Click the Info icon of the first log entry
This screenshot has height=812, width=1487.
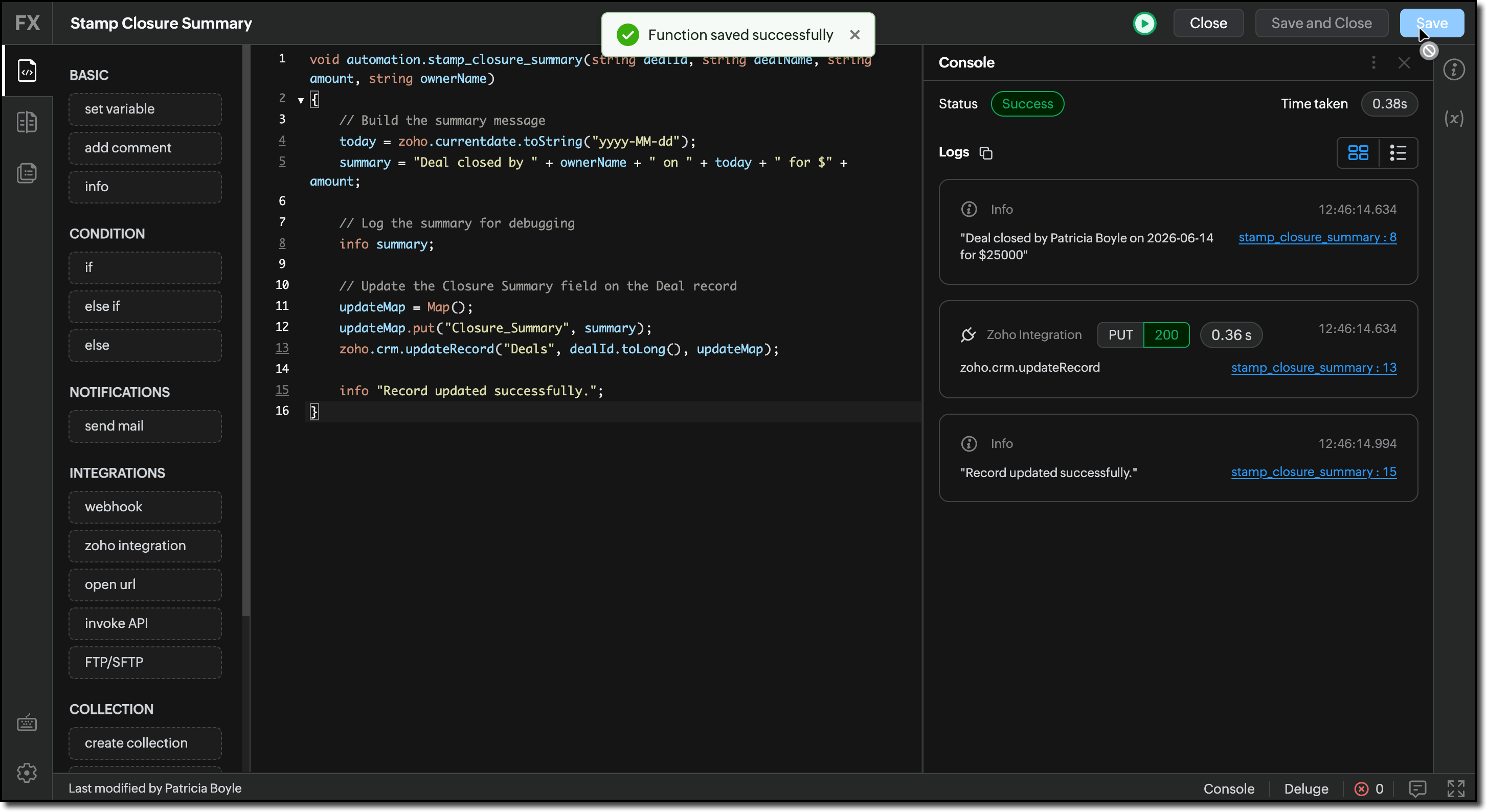(968, 209)
